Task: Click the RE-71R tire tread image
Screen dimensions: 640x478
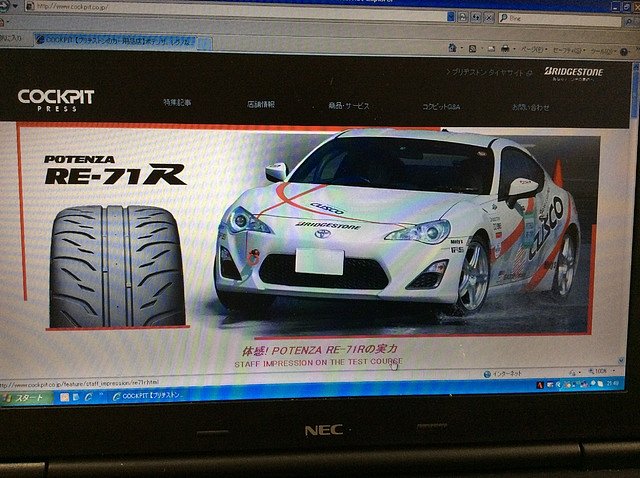Action: pos(118,266)
